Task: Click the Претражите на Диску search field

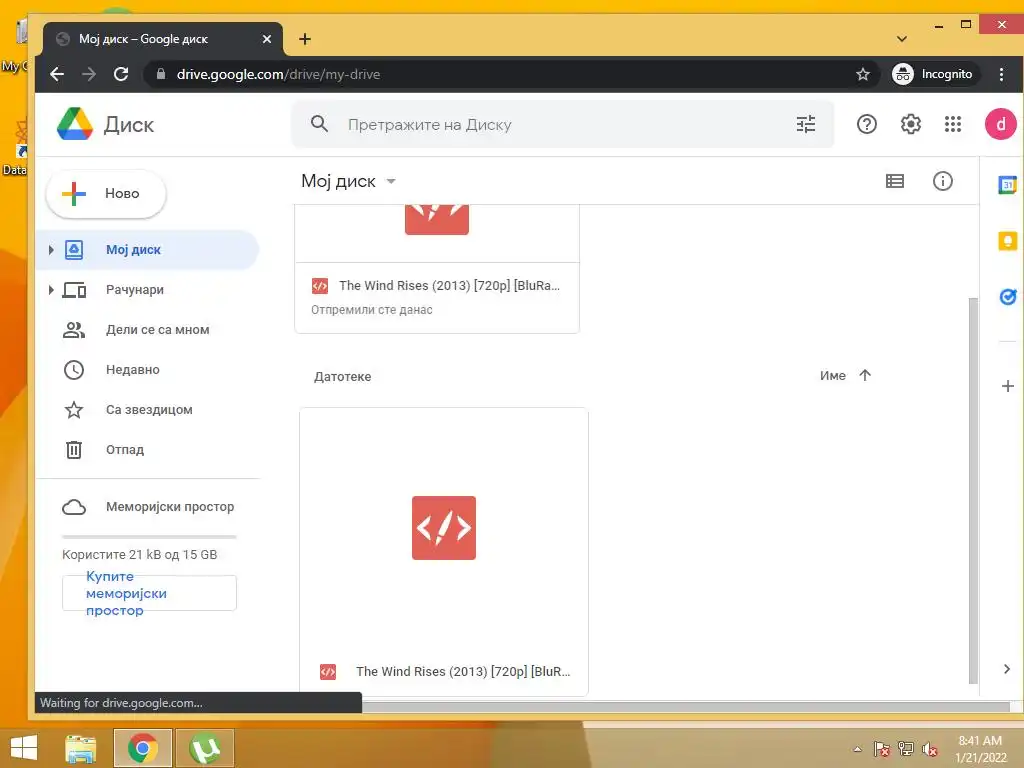Action: tap(562, 124)
